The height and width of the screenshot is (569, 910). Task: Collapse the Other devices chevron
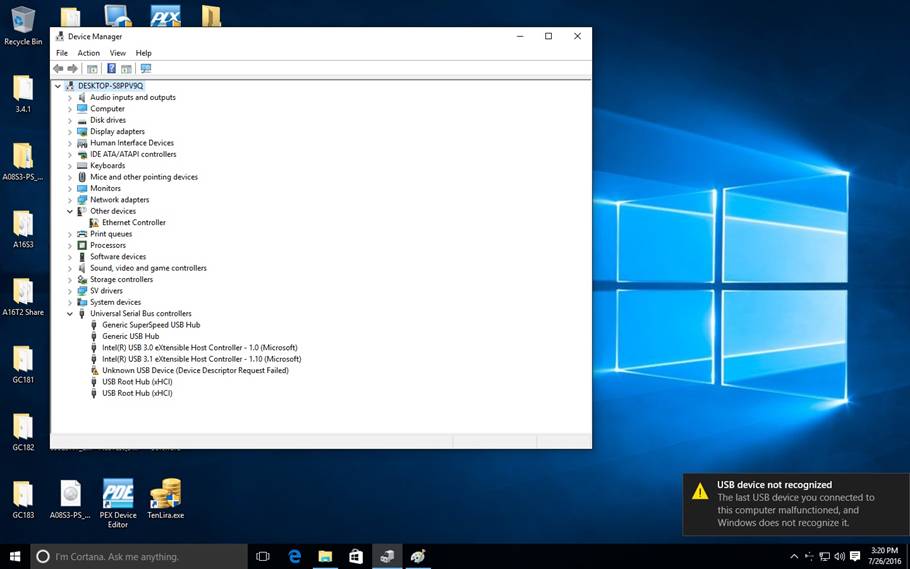tap(70, 211)
